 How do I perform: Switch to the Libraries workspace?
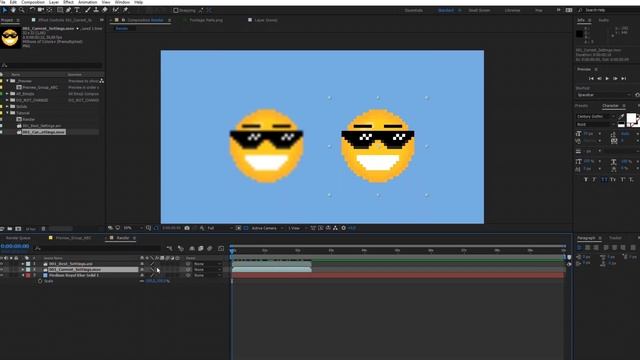click(512, 10)
